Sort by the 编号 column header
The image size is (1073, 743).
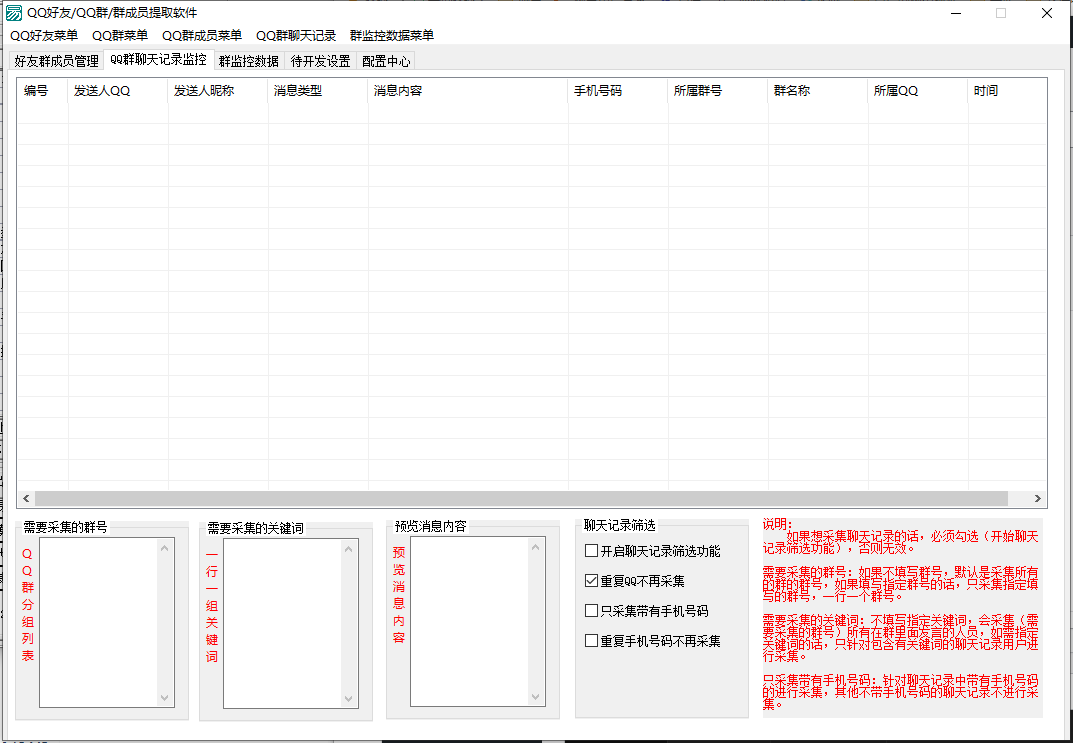[x=42, y=90]
